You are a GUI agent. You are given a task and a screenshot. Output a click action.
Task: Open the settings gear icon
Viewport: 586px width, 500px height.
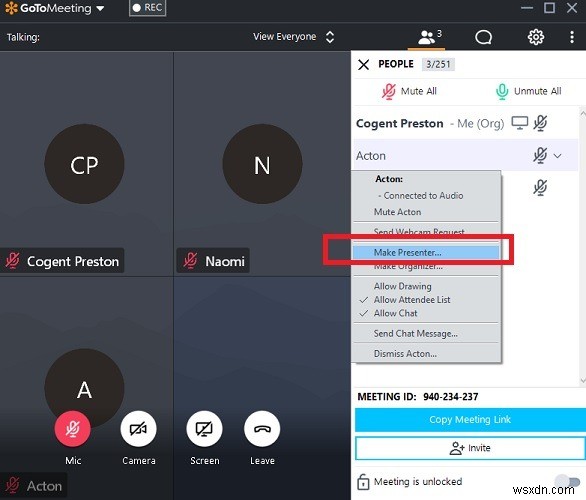point(536,37)
